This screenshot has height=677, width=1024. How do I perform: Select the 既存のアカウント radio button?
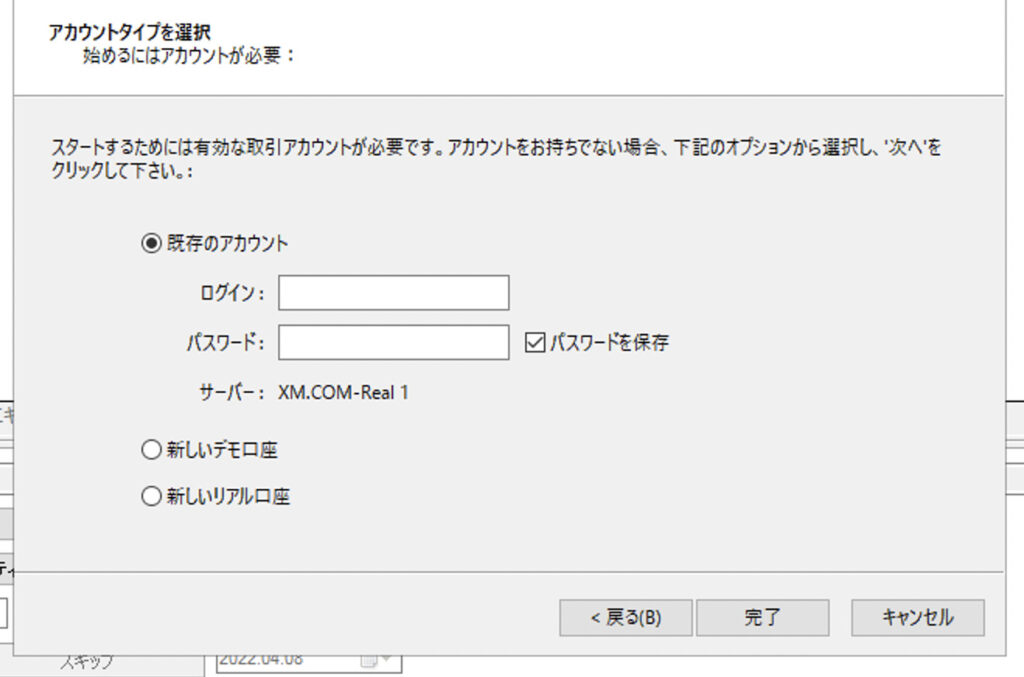[x=152, y=243]
